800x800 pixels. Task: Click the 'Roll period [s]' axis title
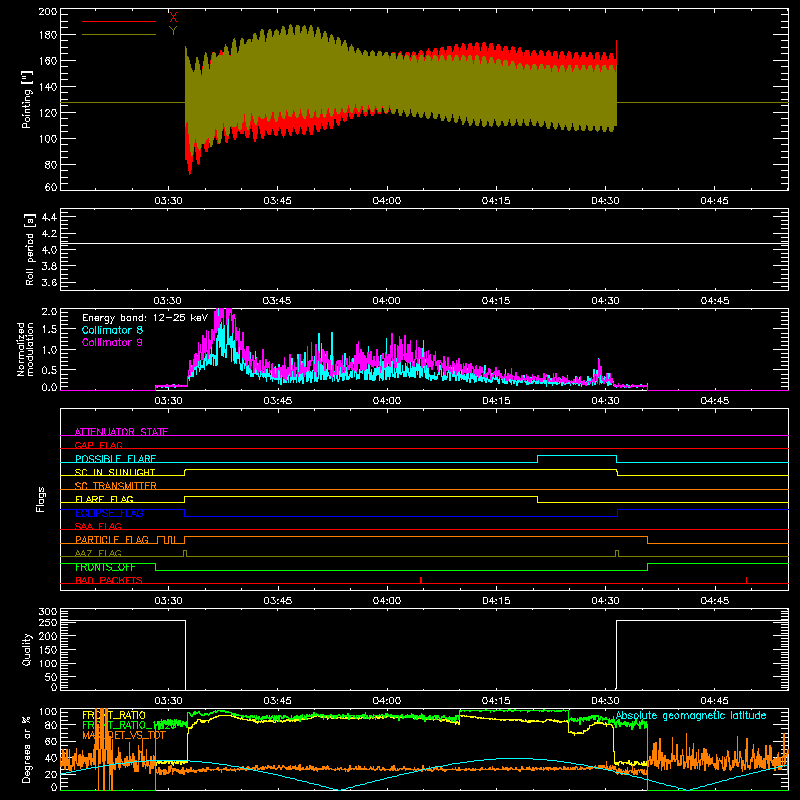pyautogui.click(x=29, y=249)
